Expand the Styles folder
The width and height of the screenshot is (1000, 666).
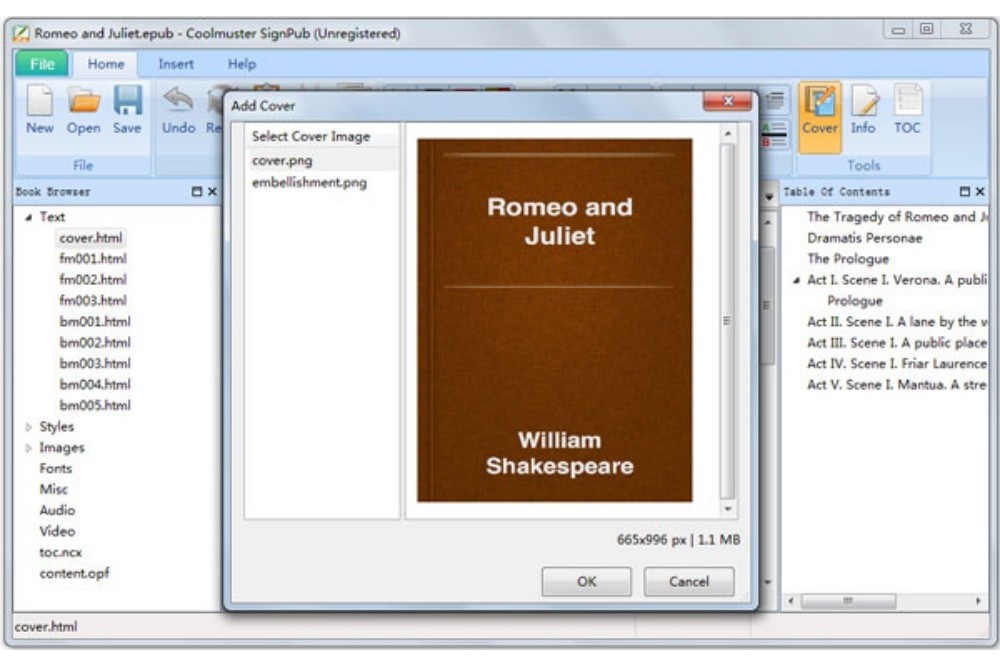tap(28, 427)
